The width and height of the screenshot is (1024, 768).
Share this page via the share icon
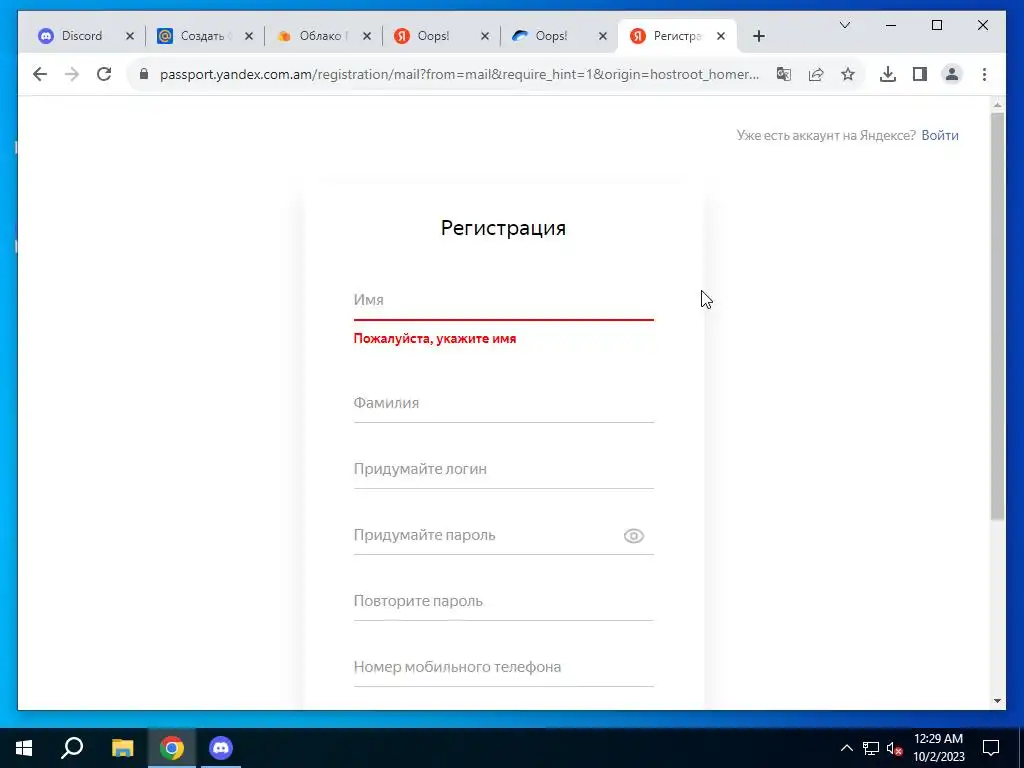coord(816,74)
